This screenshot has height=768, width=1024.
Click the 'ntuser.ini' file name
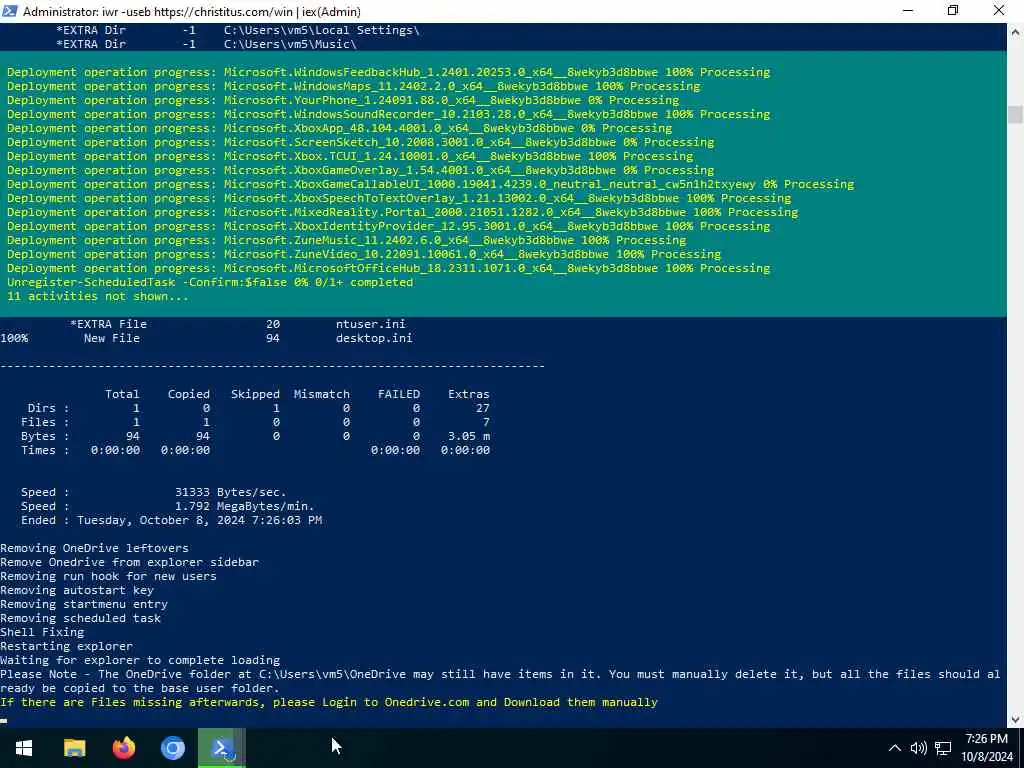pyautogui.click(x=370, y=324)
